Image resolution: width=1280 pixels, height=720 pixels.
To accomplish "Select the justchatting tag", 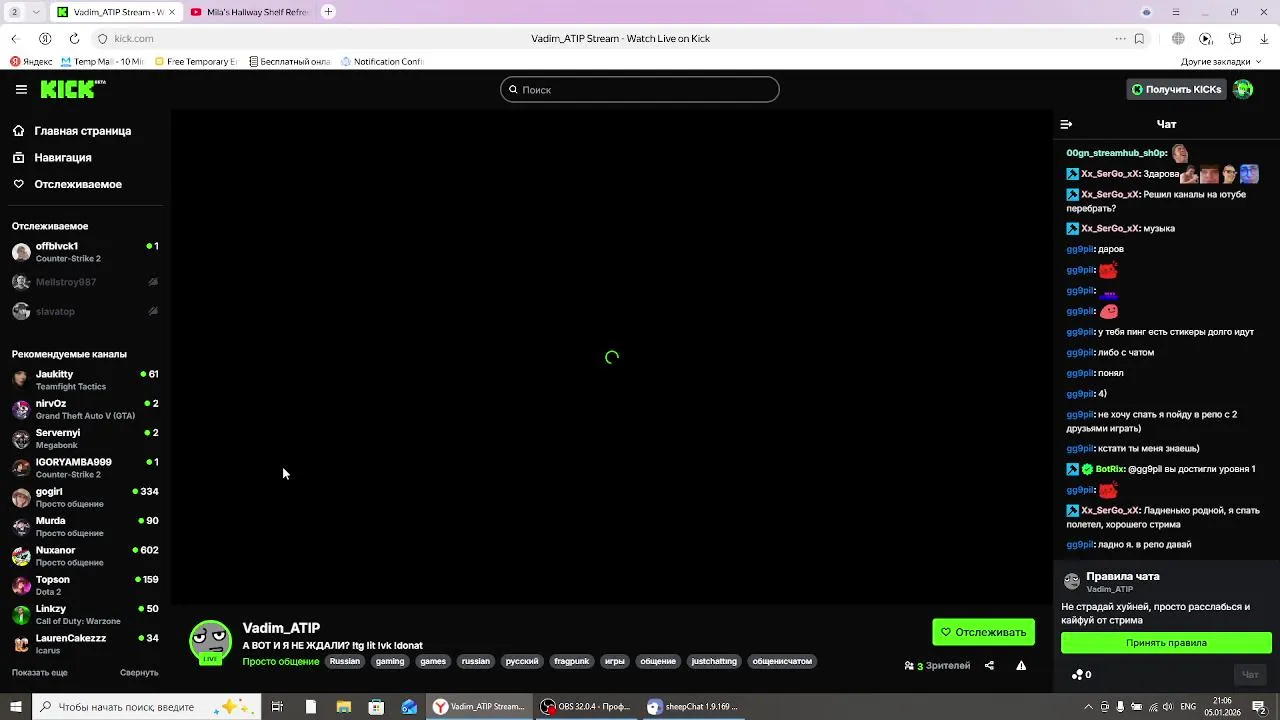I will [714, 661].
